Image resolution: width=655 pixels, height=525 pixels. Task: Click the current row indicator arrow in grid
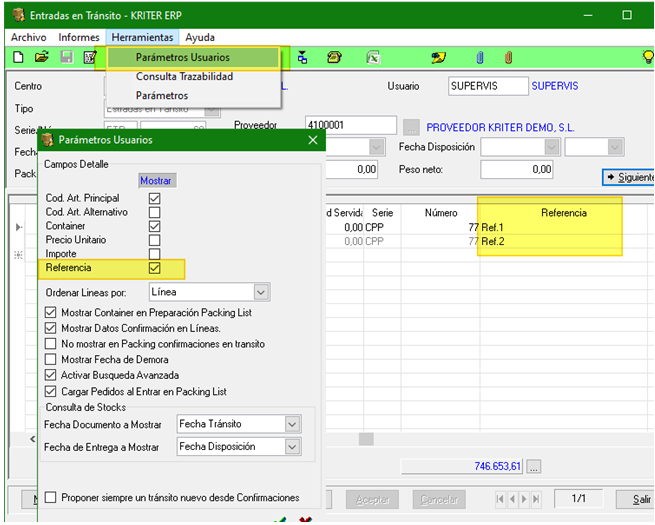pos(18,227)
